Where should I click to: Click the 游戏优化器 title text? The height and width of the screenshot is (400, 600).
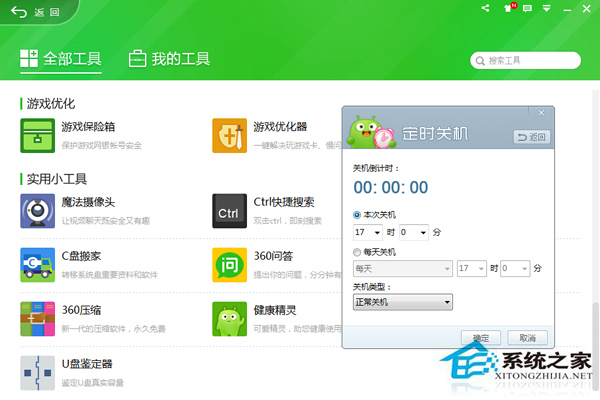click(280, 127)
